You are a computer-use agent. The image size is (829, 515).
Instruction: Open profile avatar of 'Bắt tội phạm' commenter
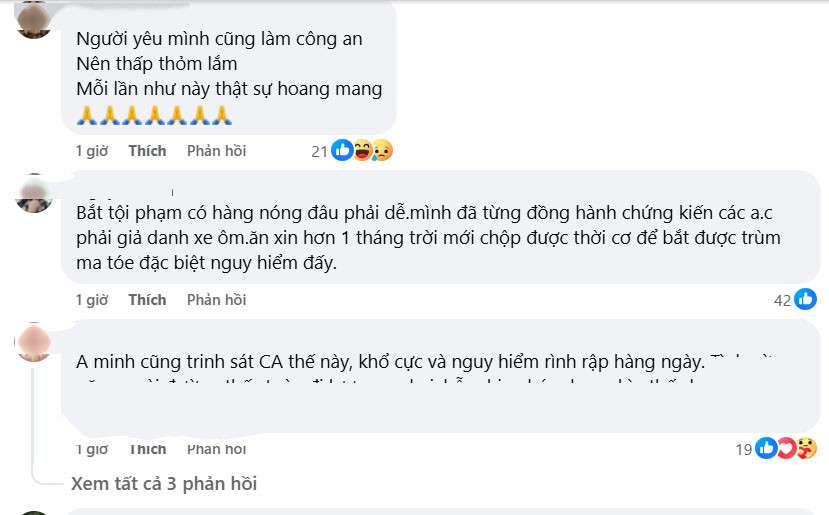tap(35, 193)
